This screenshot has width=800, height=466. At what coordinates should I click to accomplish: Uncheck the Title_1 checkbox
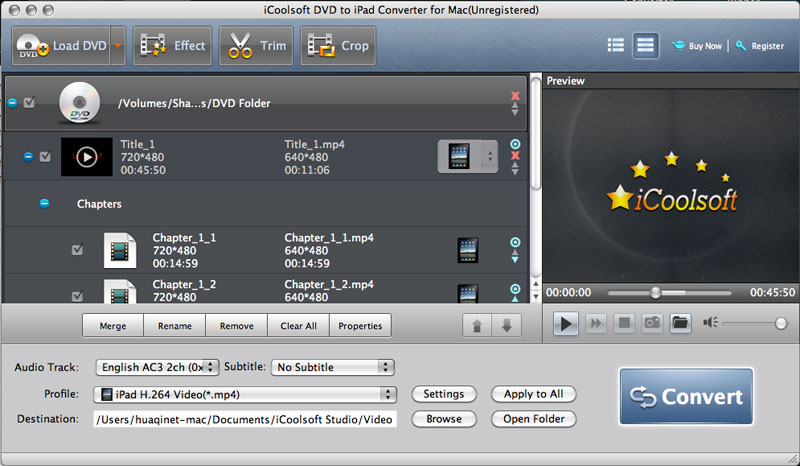[45, 157]
